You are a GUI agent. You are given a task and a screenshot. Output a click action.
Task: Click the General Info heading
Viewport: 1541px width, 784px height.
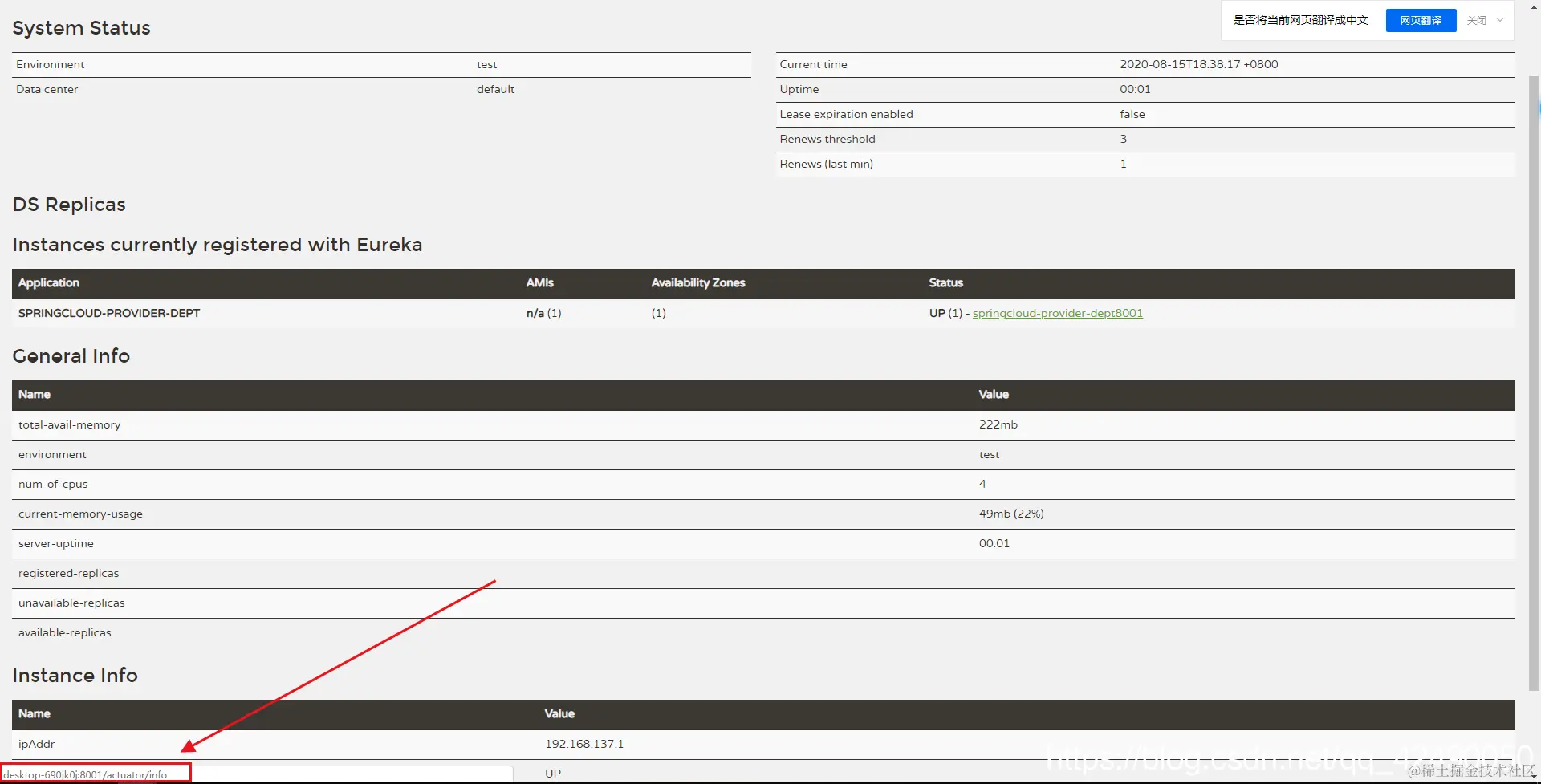pyautogui.click(x=71, y=356)
